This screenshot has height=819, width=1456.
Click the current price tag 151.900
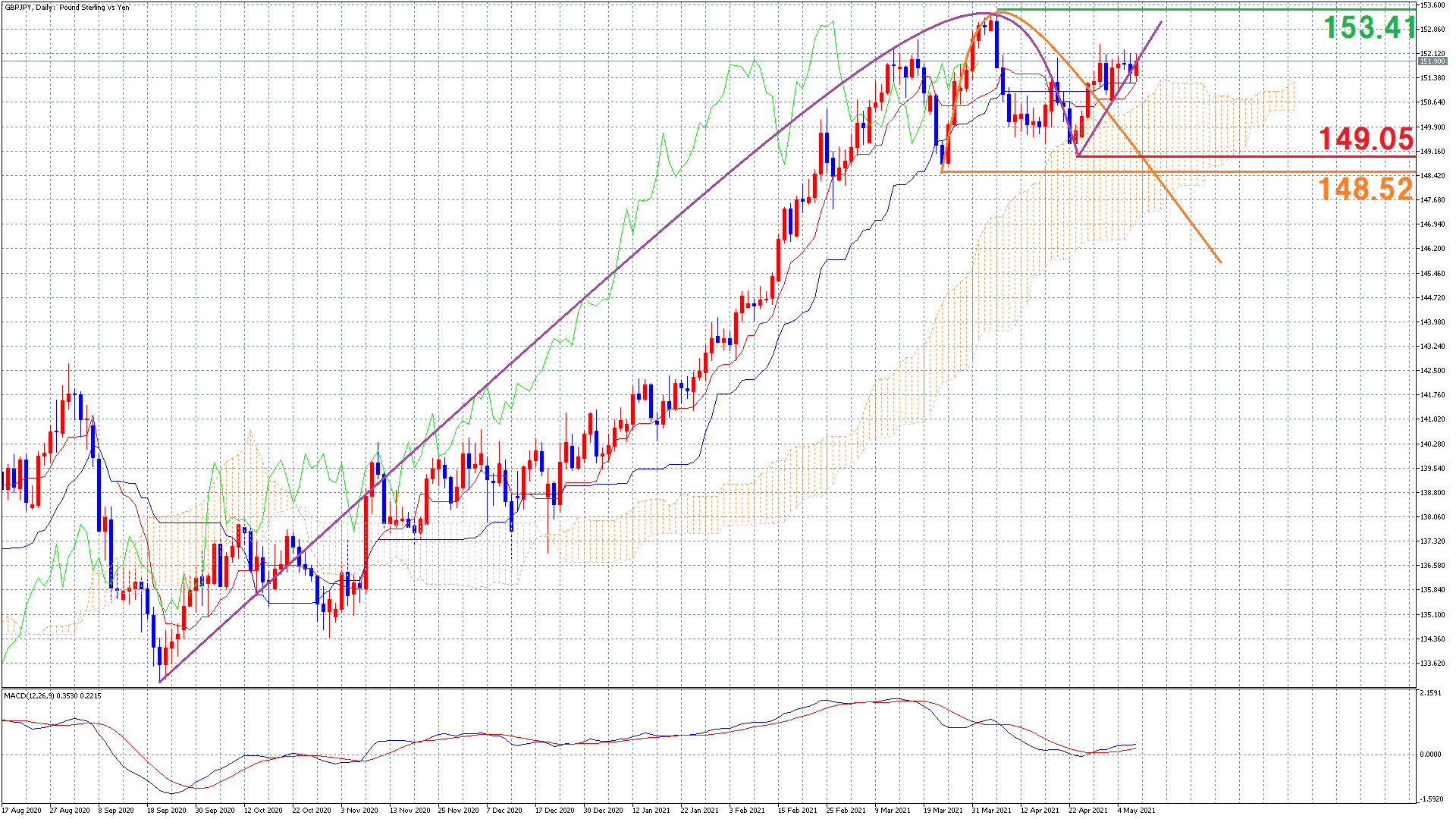1431,61
